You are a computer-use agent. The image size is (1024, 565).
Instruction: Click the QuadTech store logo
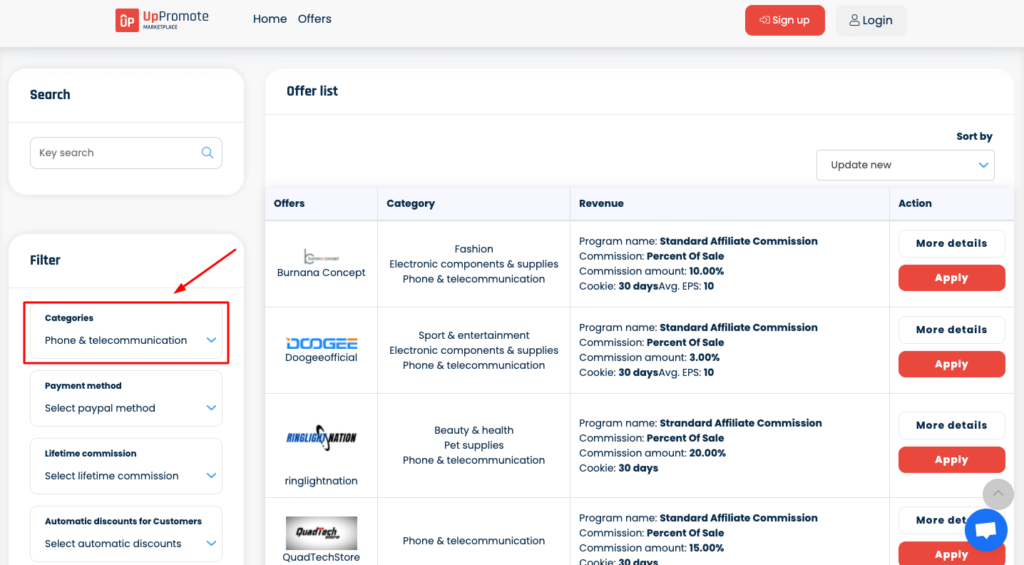click(x=321, y=532)
